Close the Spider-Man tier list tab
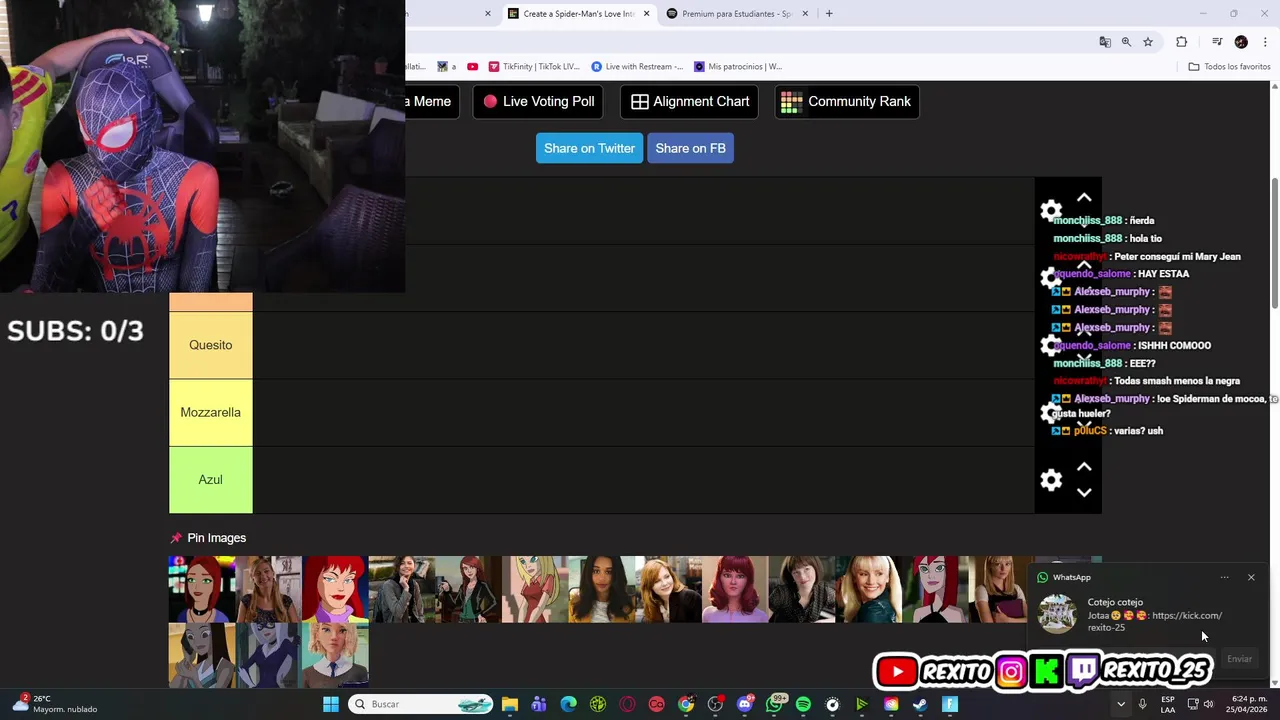Viewport: 1280px width, 720px height. click(x=647, y=14)
